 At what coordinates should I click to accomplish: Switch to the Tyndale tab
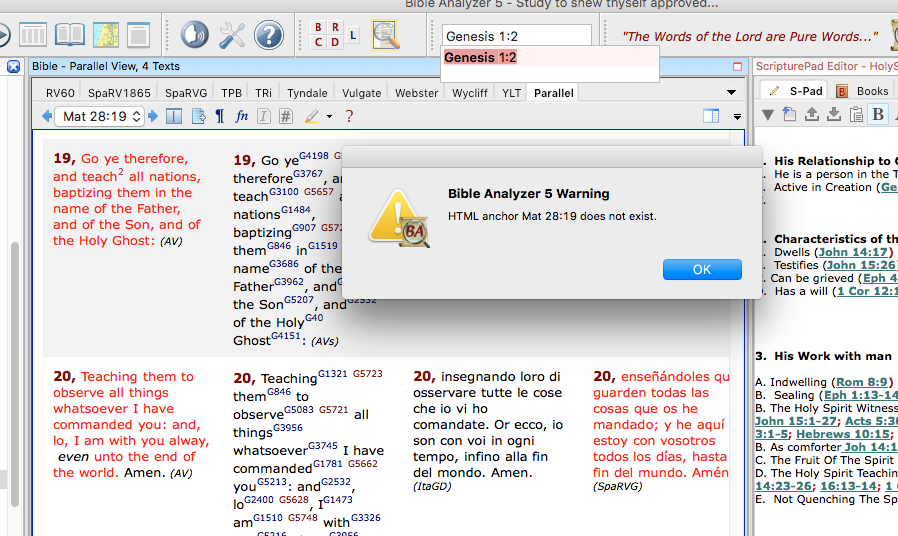pos(307,93)
